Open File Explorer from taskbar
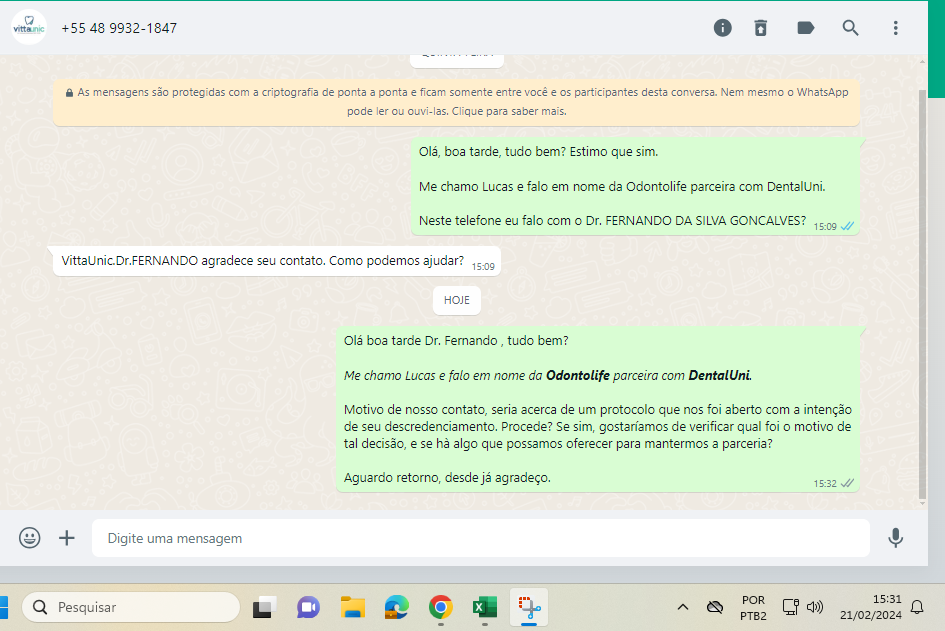This screenshot has height=631, width=945. pyautogui.click(x=353, y=607)
